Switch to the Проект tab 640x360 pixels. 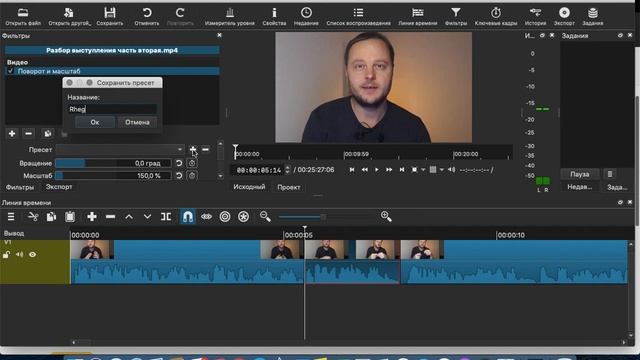pyautogui.click(x=289, y=187)
